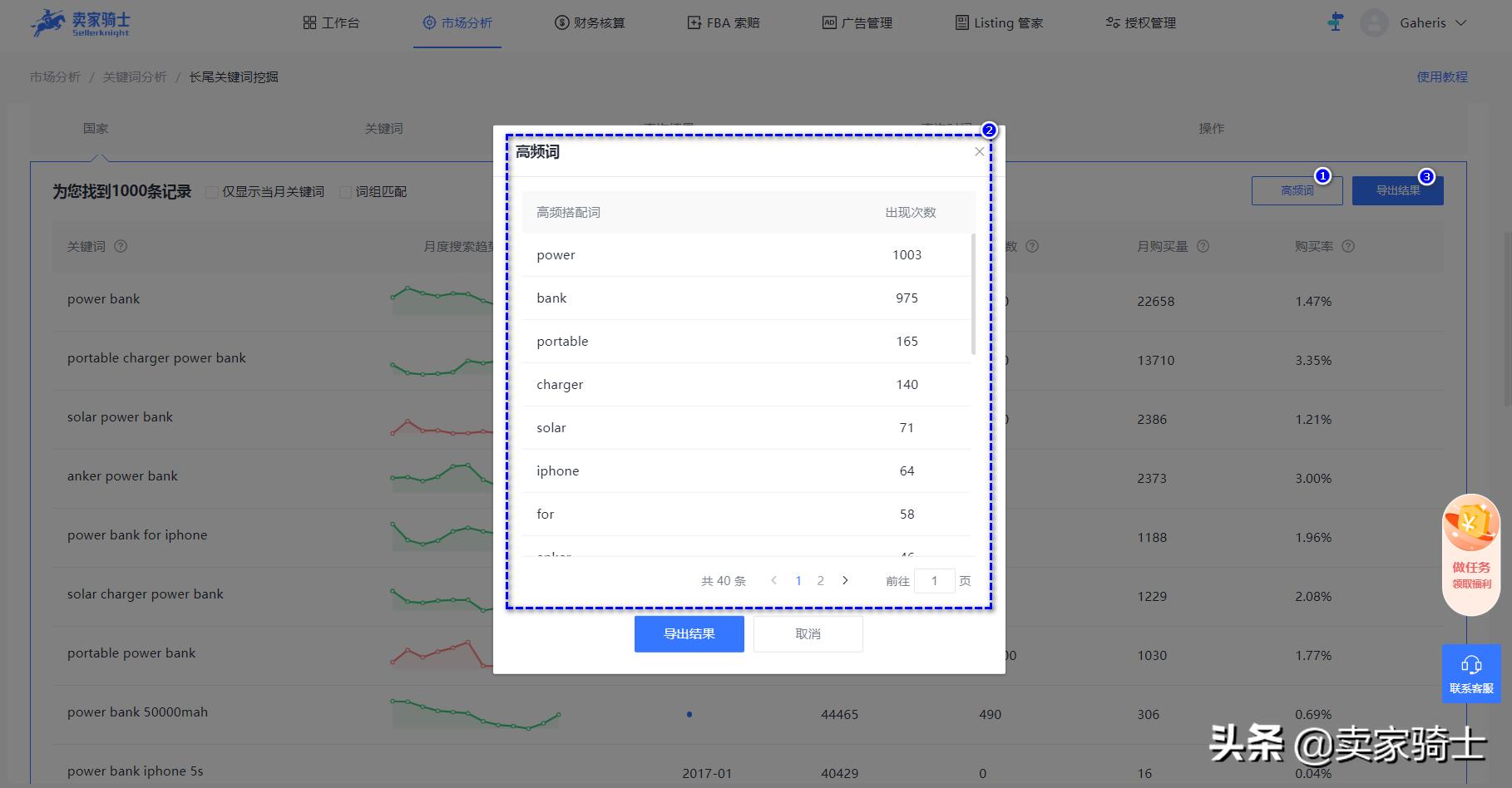Open the Sellerknight logo home link

[81, 22]
